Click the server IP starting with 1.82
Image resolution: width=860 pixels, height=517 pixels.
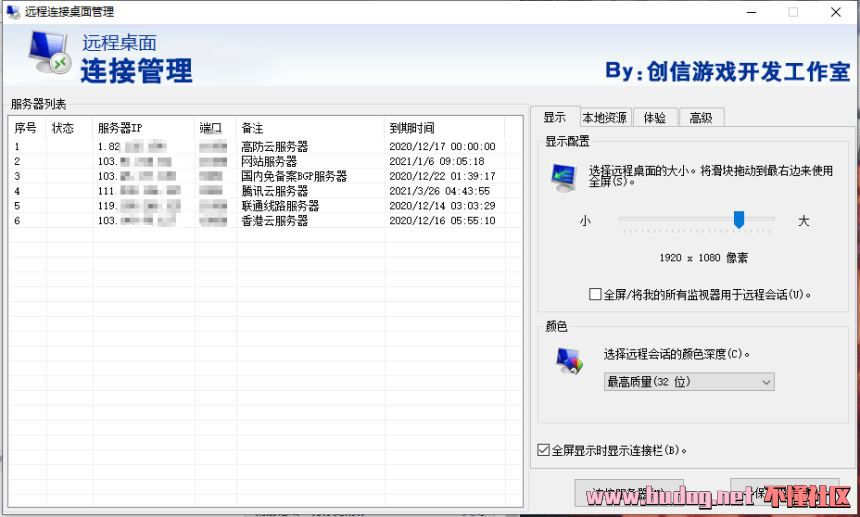coord(132,146)
